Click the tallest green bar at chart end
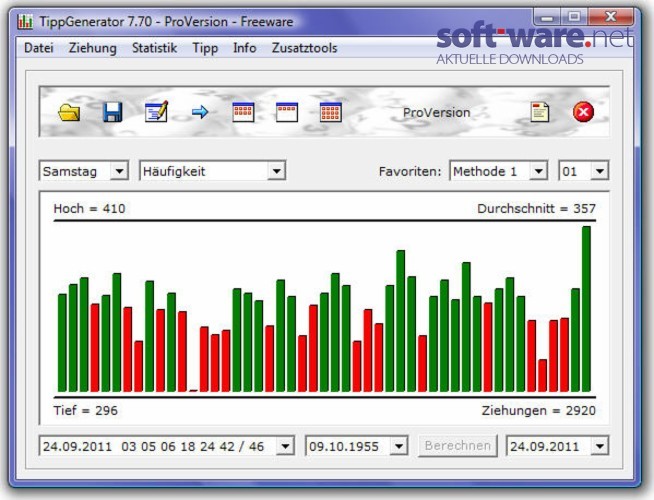 586,309
